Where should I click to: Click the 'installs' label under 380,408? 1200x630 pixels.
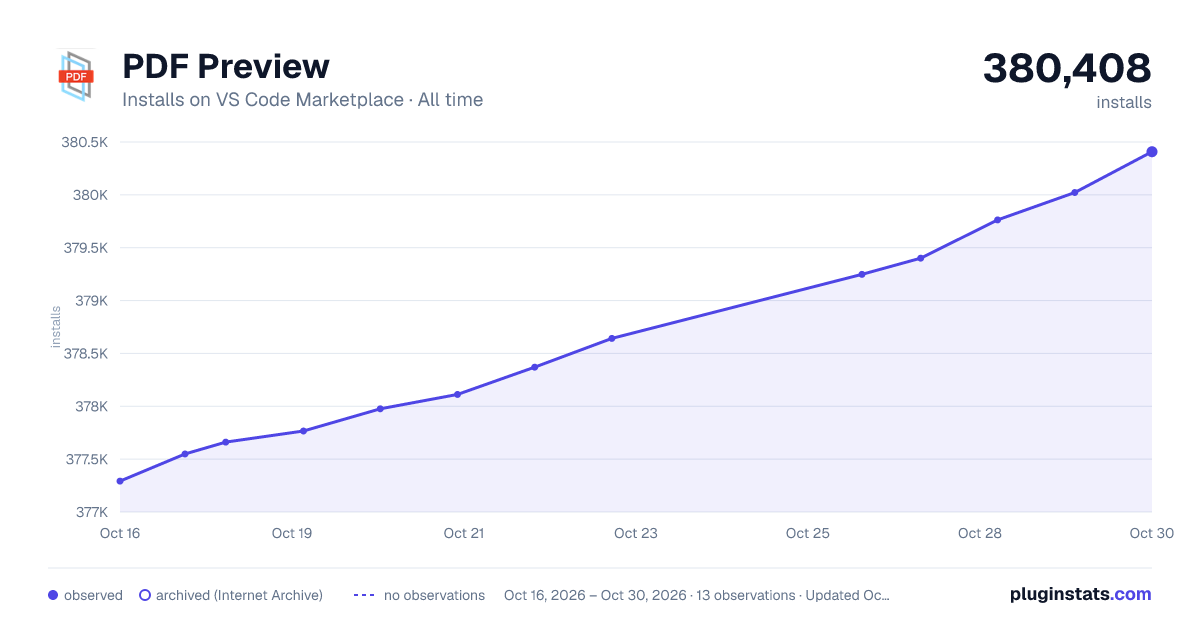(x=1124, y=102)
